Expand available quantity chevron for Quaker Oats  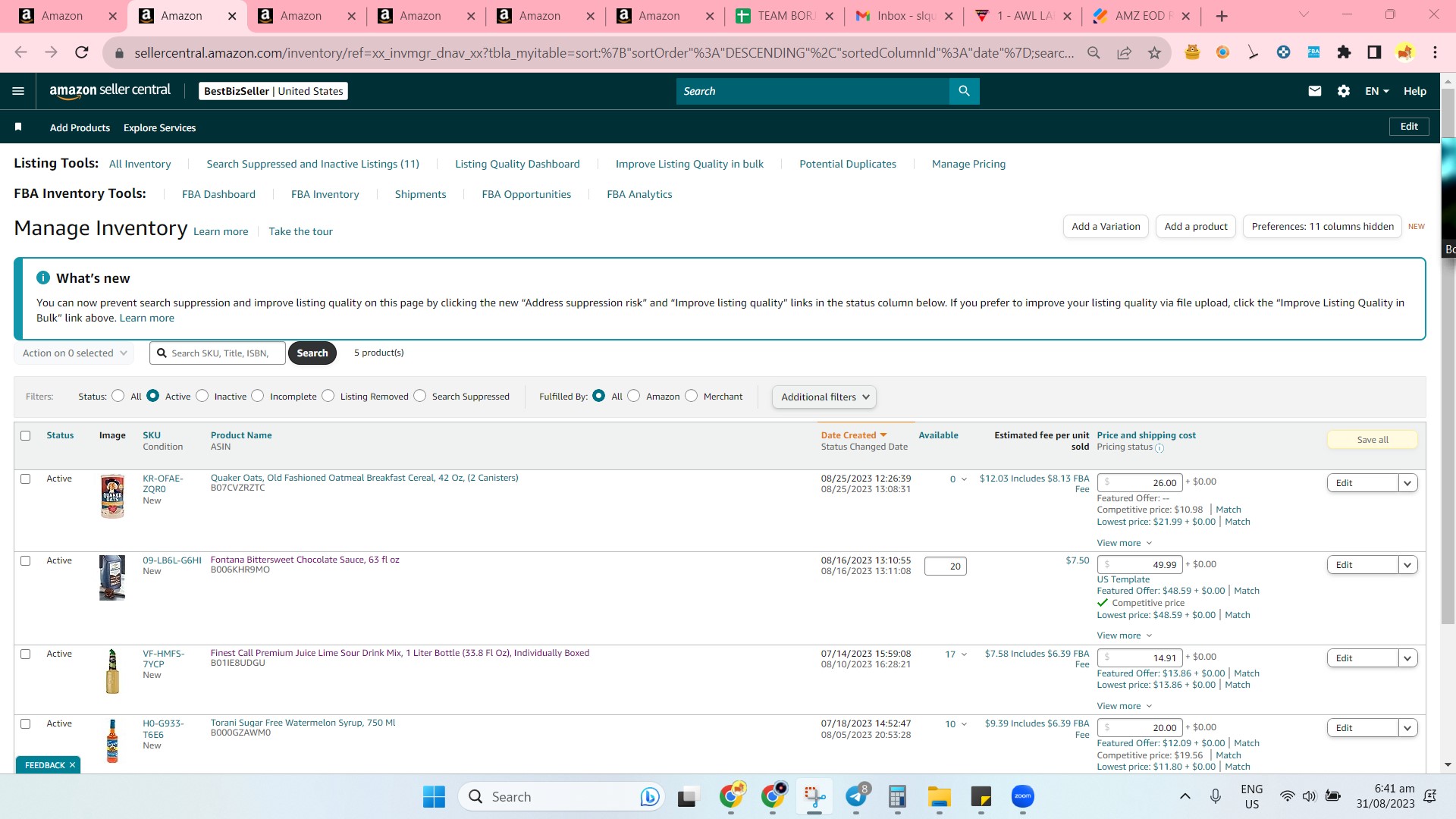964,479
